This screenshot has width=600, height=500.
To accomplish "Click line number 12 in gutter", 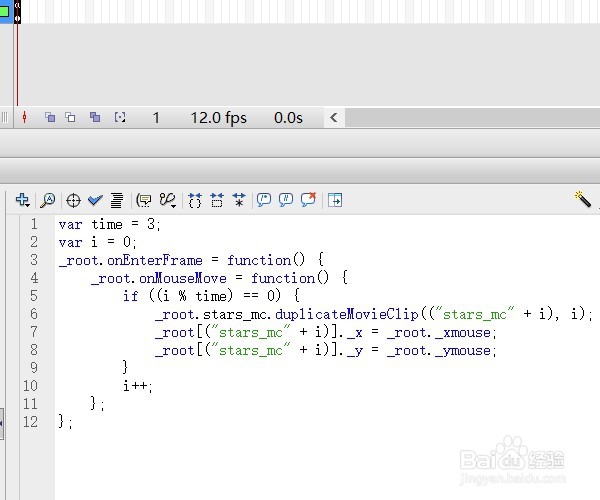I will click(x=30, y=422).
